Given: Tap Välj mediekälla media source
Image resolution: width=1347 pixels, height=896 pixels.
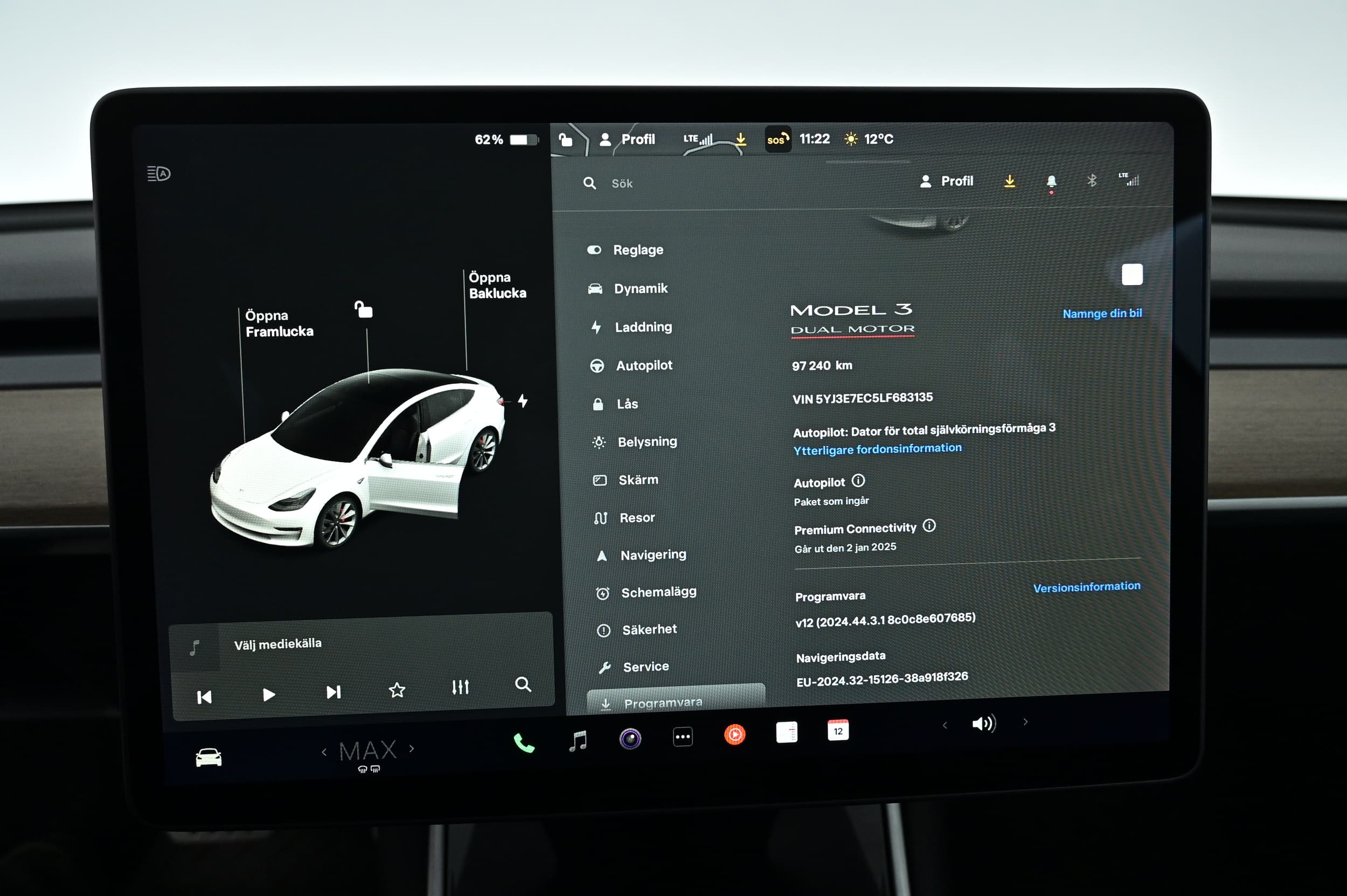Looking at the screenshot, I should [277, 644].
